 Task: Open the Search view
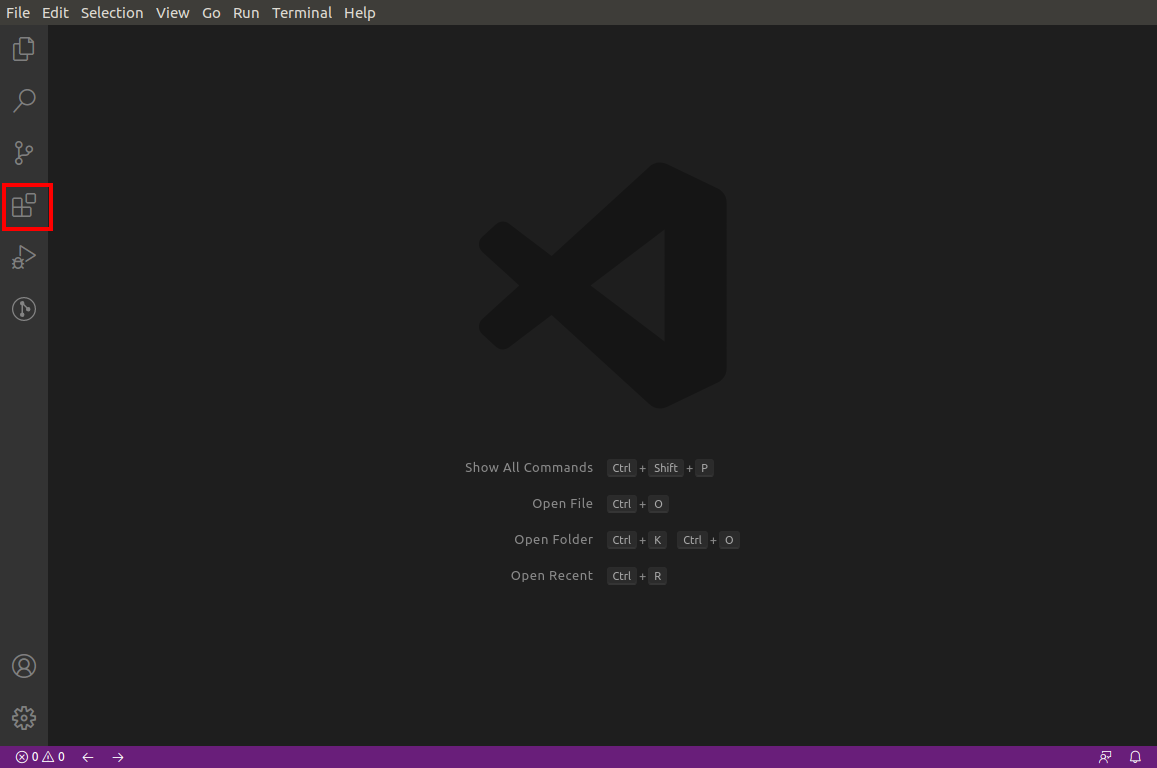tap(24, 100)
